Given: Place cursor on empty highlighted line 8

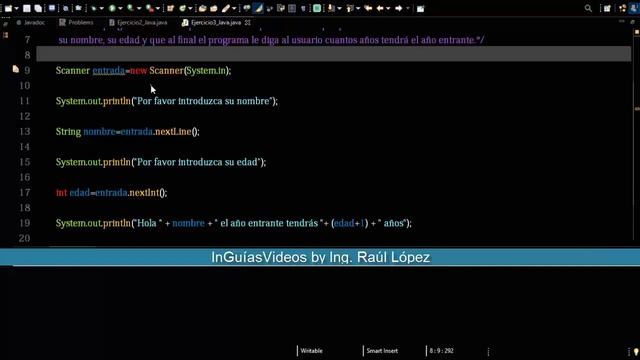Looking at the screenshot, I should point(333,54).
